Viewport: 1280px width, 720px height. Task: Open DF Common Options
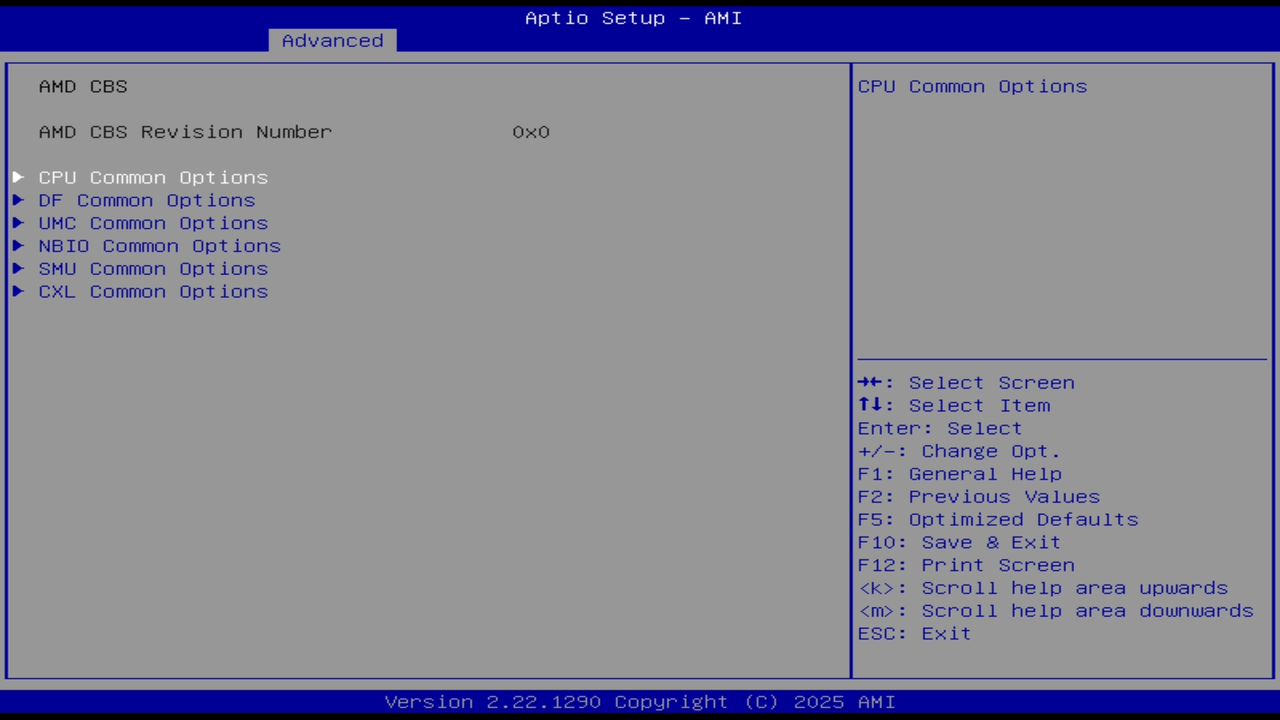click(146, 200)
